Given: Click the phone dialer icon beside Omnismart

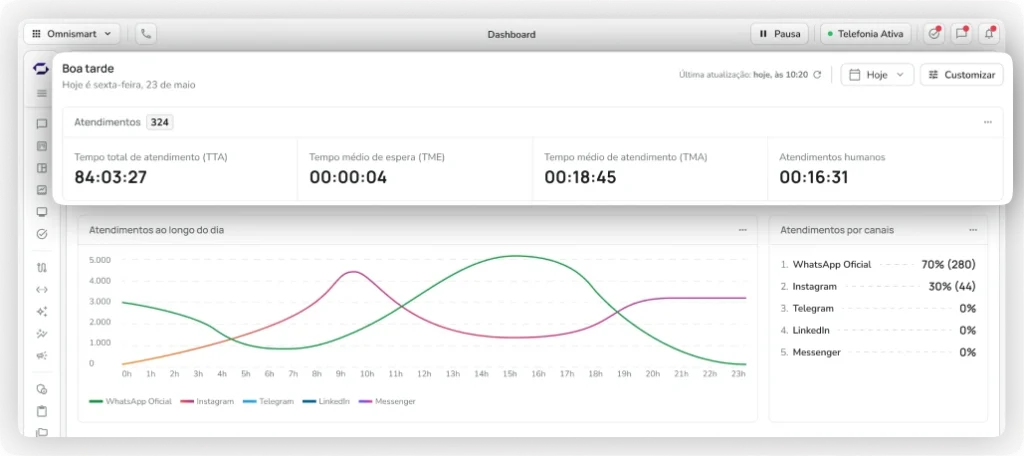Looking at the screenshot, I should tap(146, 33).
